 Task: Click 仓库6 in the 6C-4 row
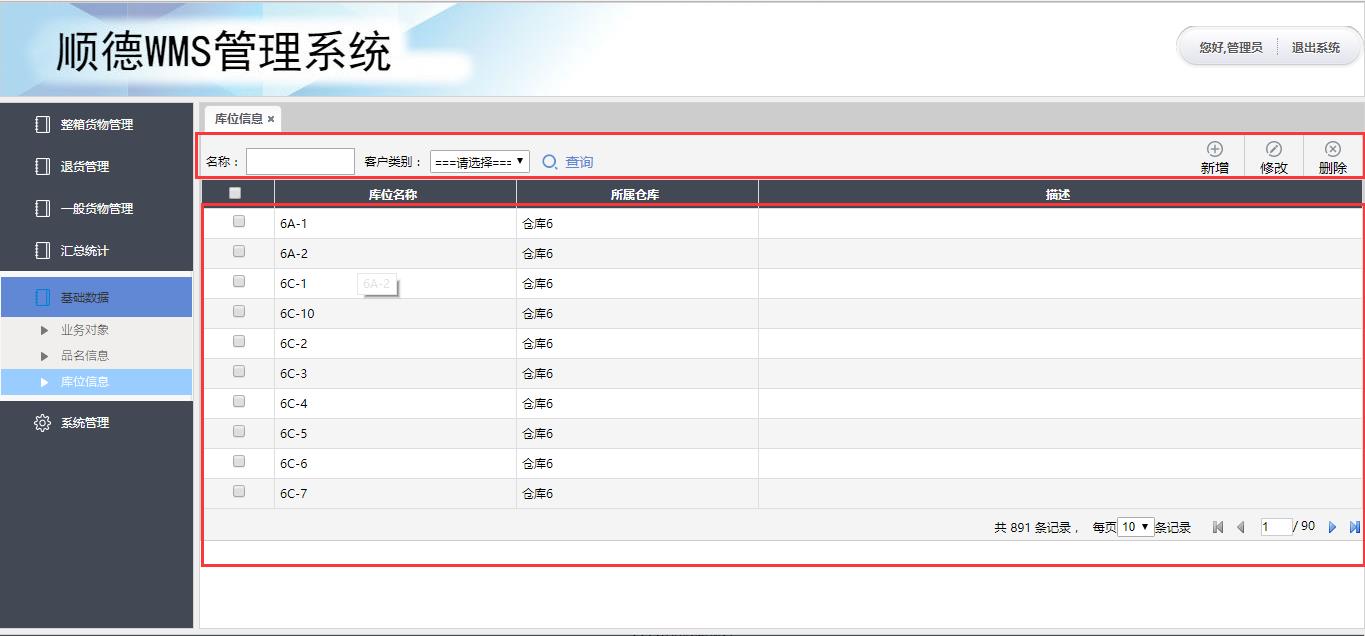[538, 404]
